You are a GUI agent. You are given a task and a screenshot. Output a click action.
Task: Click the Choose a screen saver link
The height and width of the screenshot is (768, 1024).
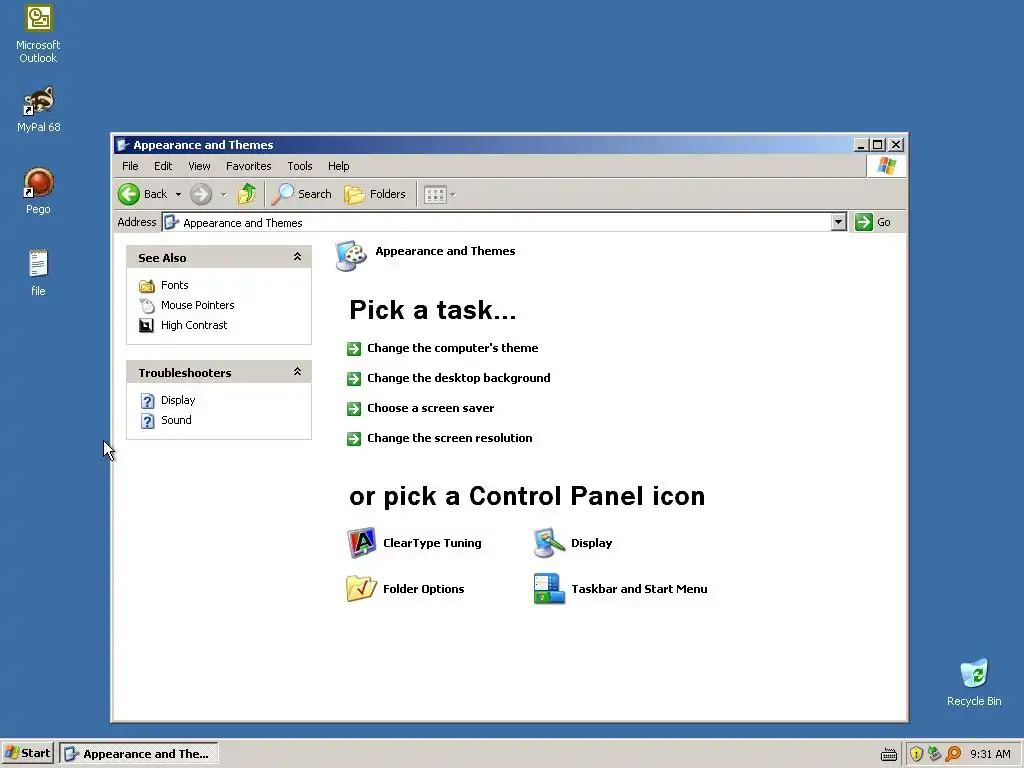430,408
